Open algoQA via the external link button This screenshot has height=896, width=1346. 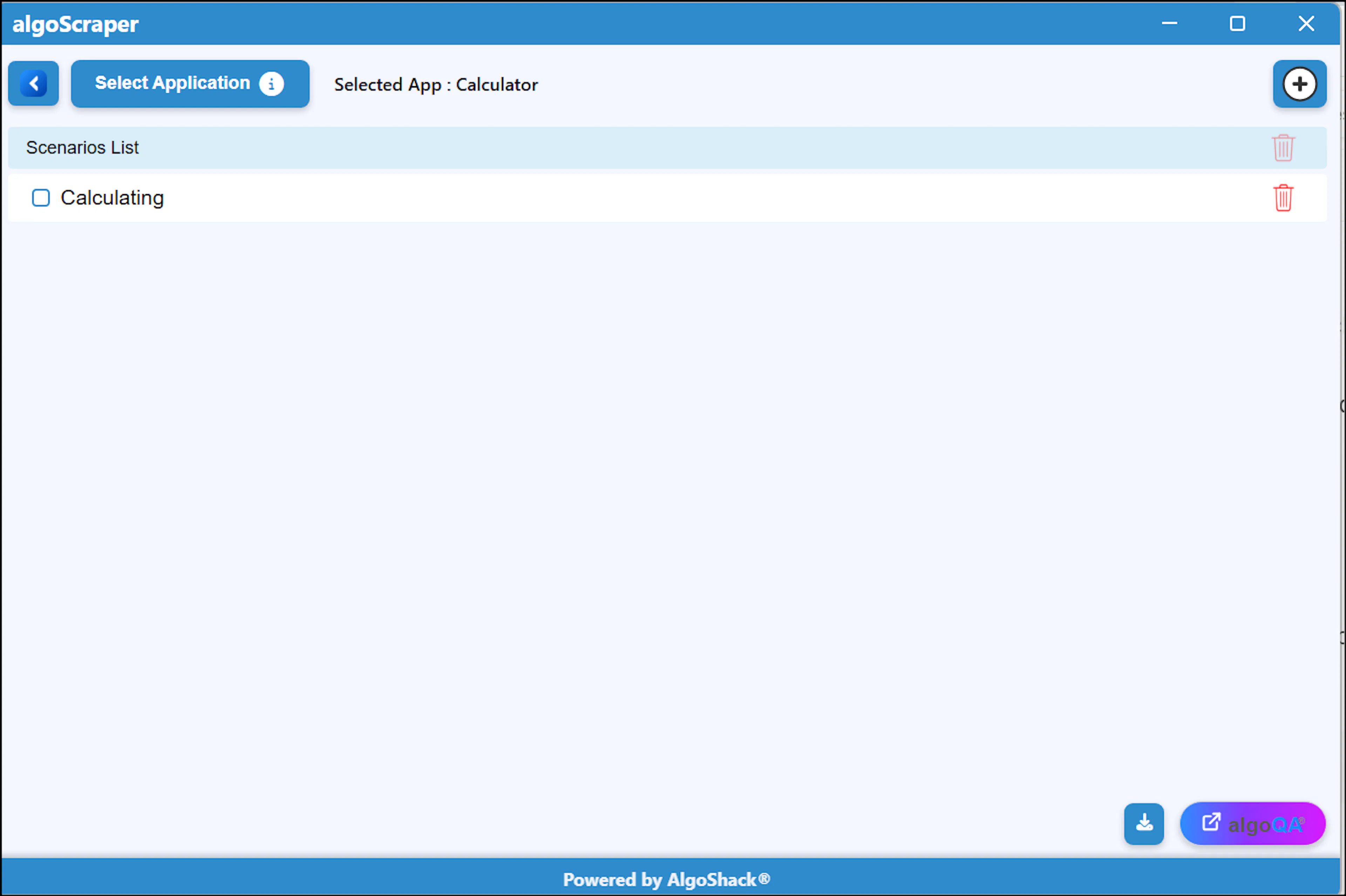click(1252, 823)
